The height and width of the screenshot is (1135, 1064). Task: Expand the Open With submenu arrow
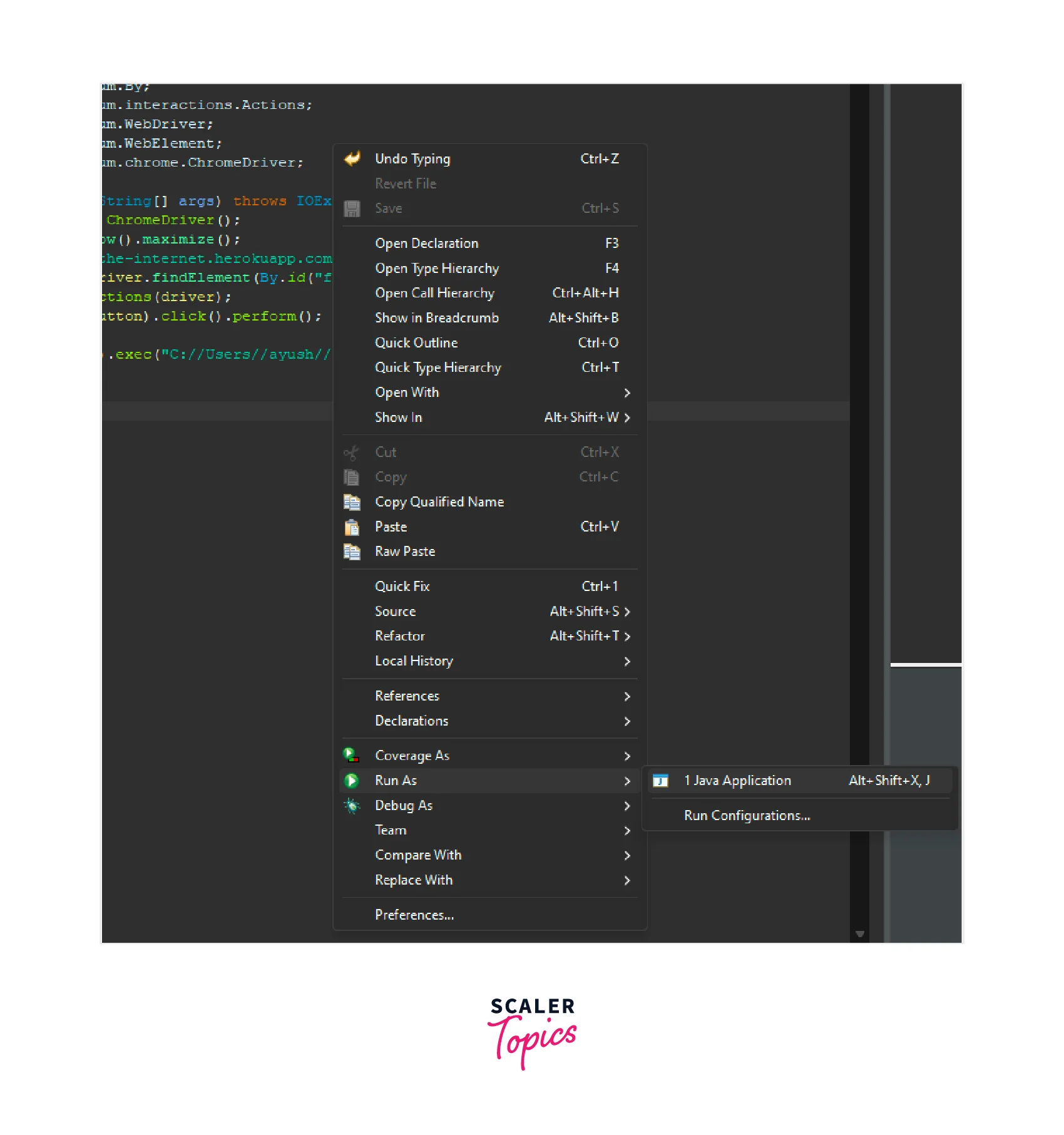click(627, 393)
